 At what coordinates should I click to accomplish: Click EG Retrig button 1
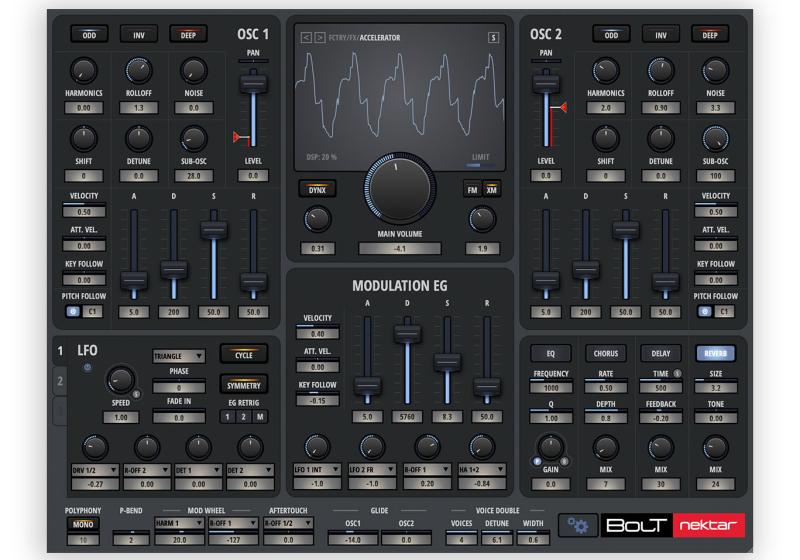tap(228, 417)
